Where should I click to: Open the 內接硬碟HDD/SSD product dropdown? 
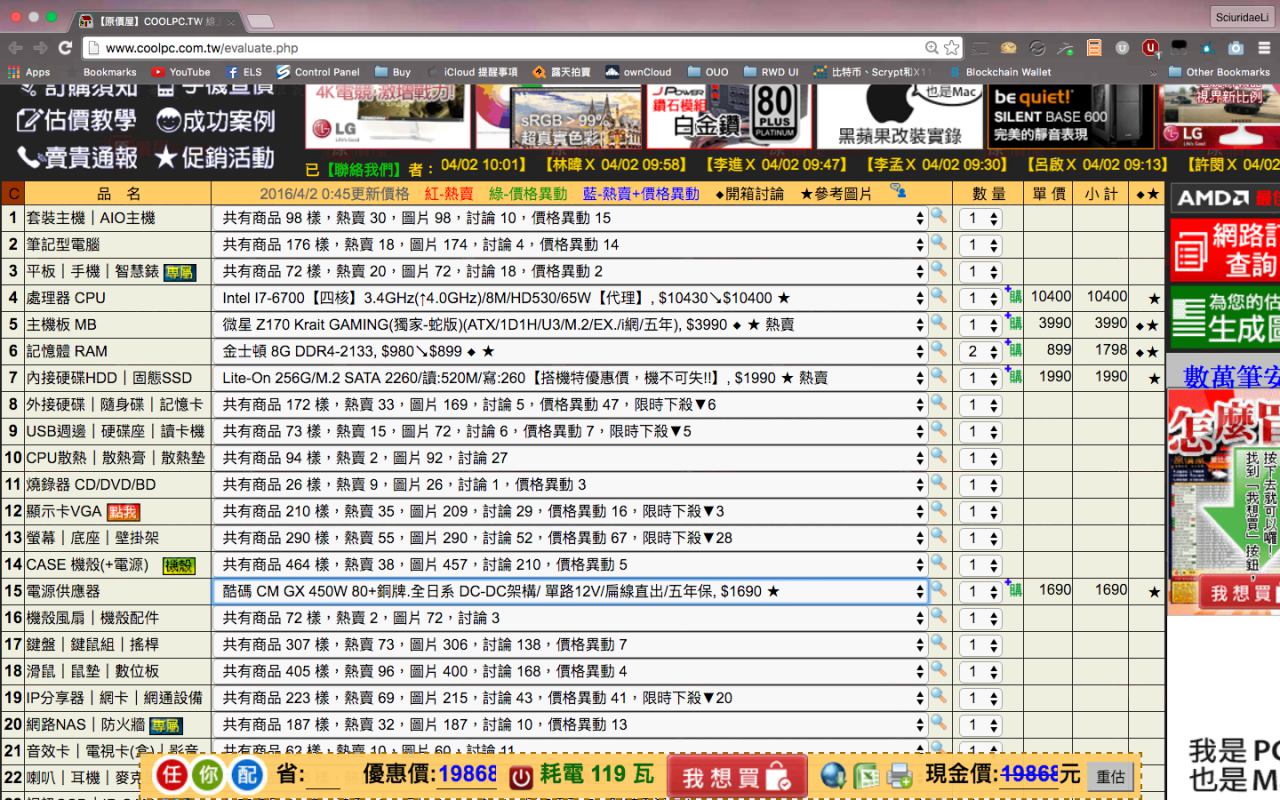coord(570,378)
